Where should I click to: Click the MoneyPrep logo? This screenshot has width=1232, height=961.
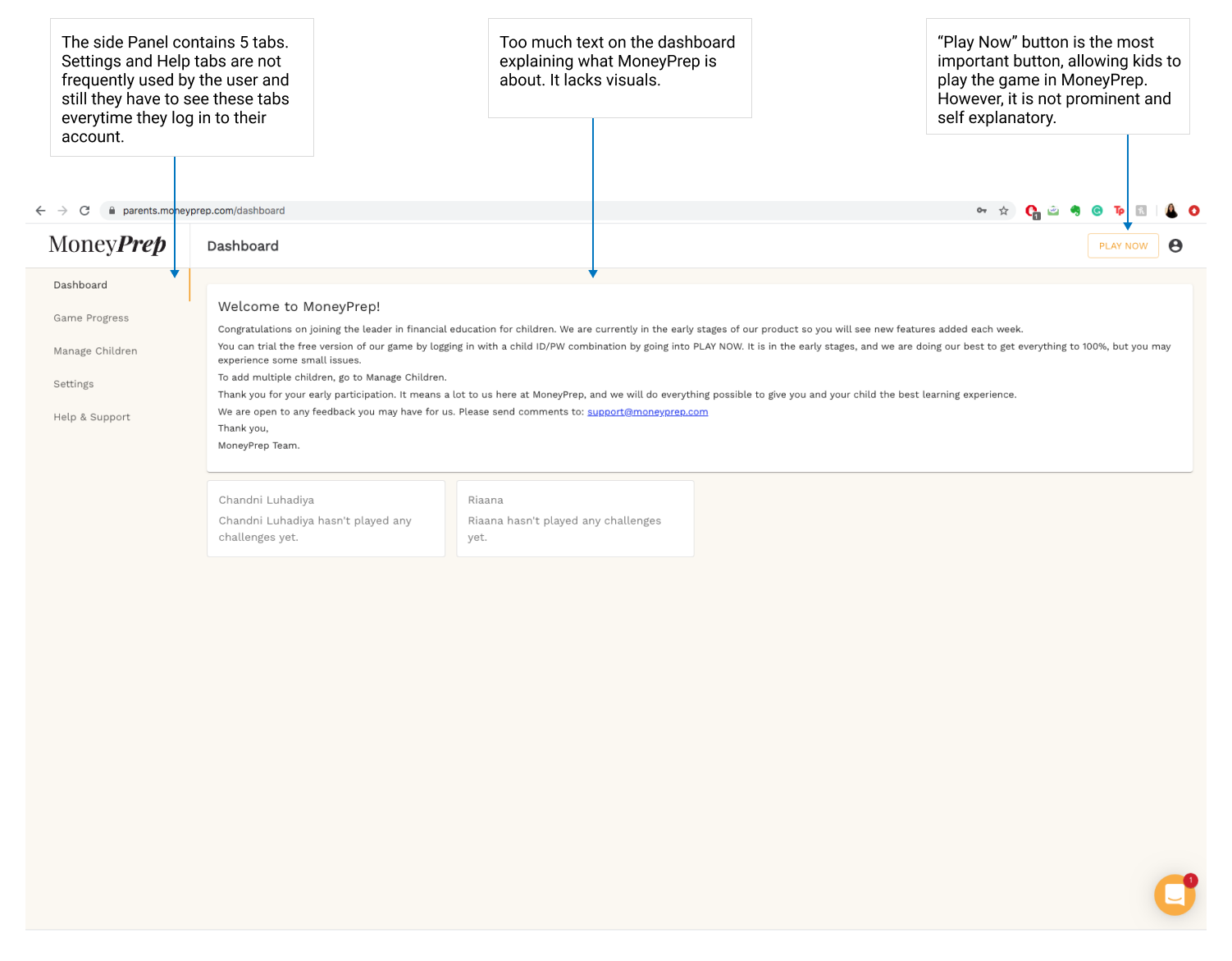point(107,245)
